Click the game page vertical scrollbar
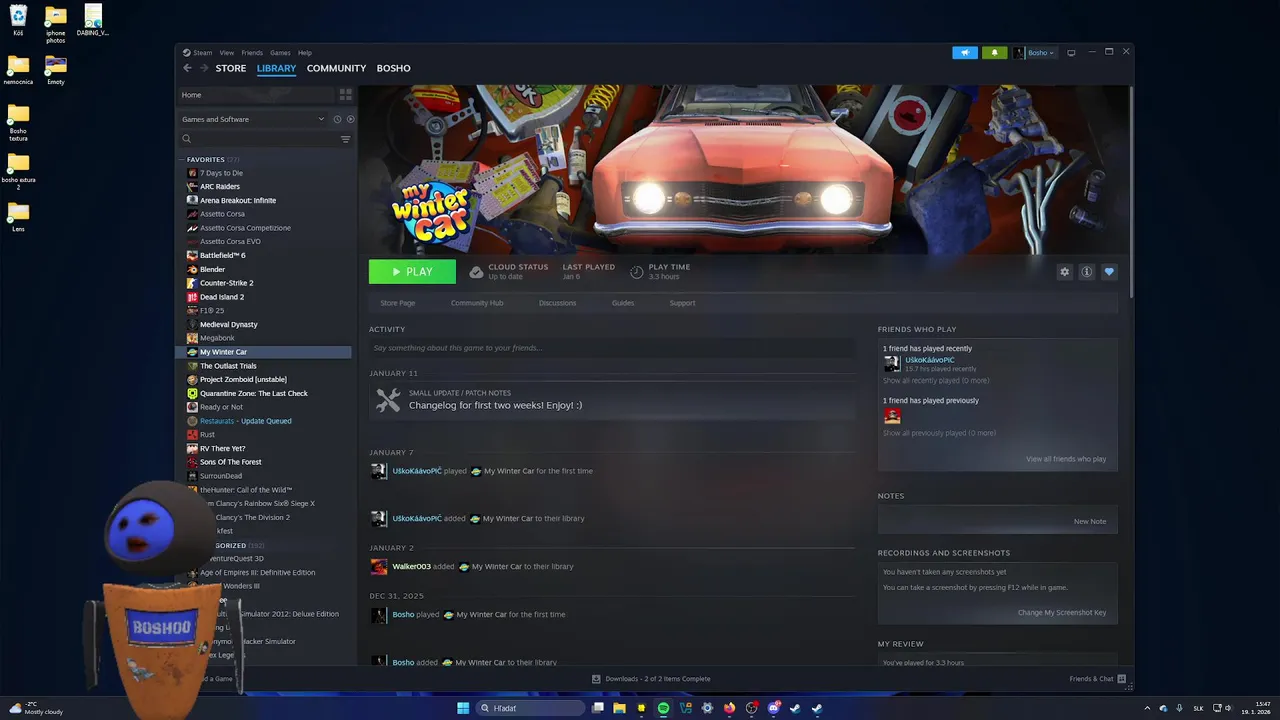1280x720 pixels. coord(1131,190)
